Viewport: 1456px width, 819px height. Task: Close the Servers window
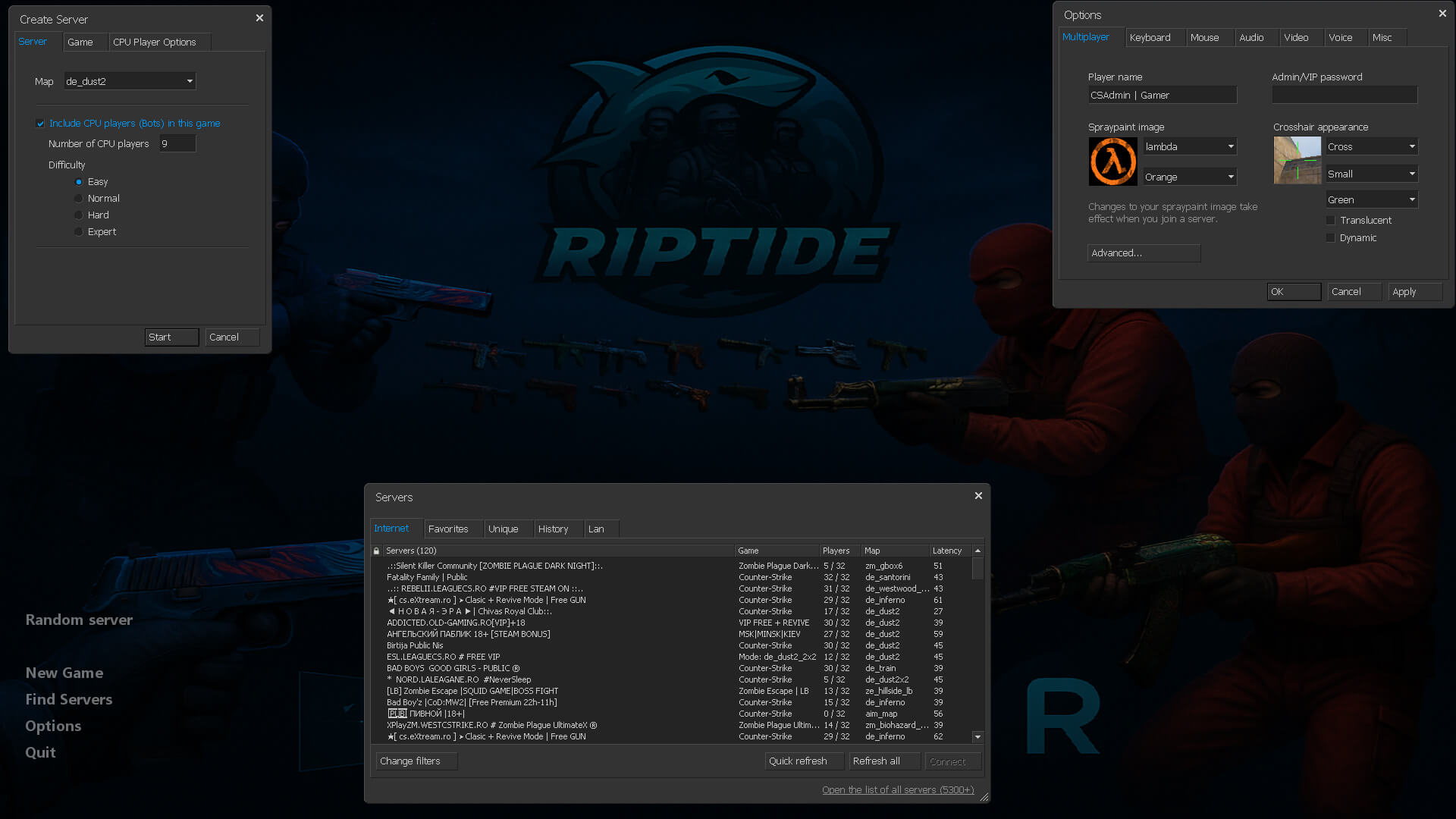click(x=978, y=496)
